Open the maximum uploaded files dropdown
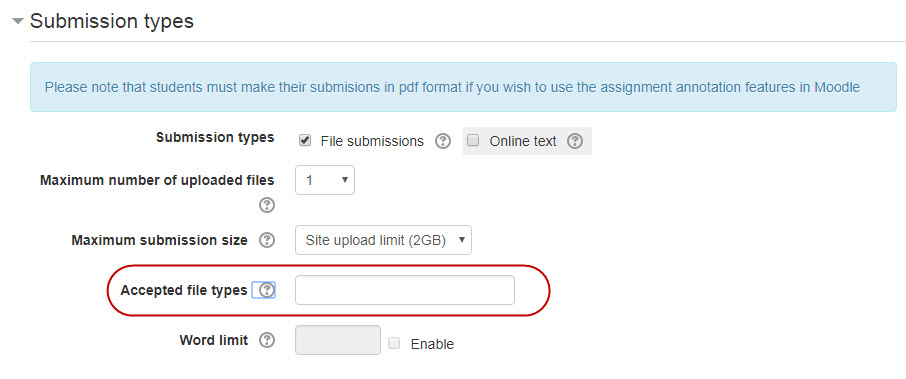The image size is (906, 379). click(x=325, y=180)
